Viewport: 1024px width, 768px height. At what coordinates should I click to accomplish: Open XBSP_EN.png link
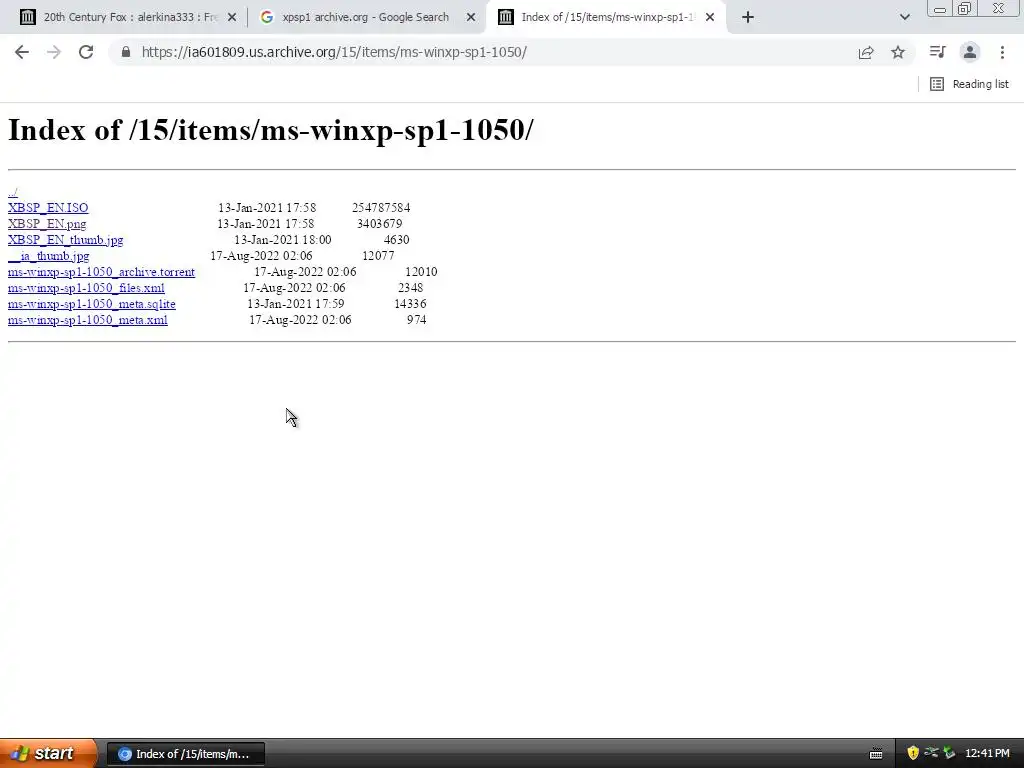click(x=47, y=224)
